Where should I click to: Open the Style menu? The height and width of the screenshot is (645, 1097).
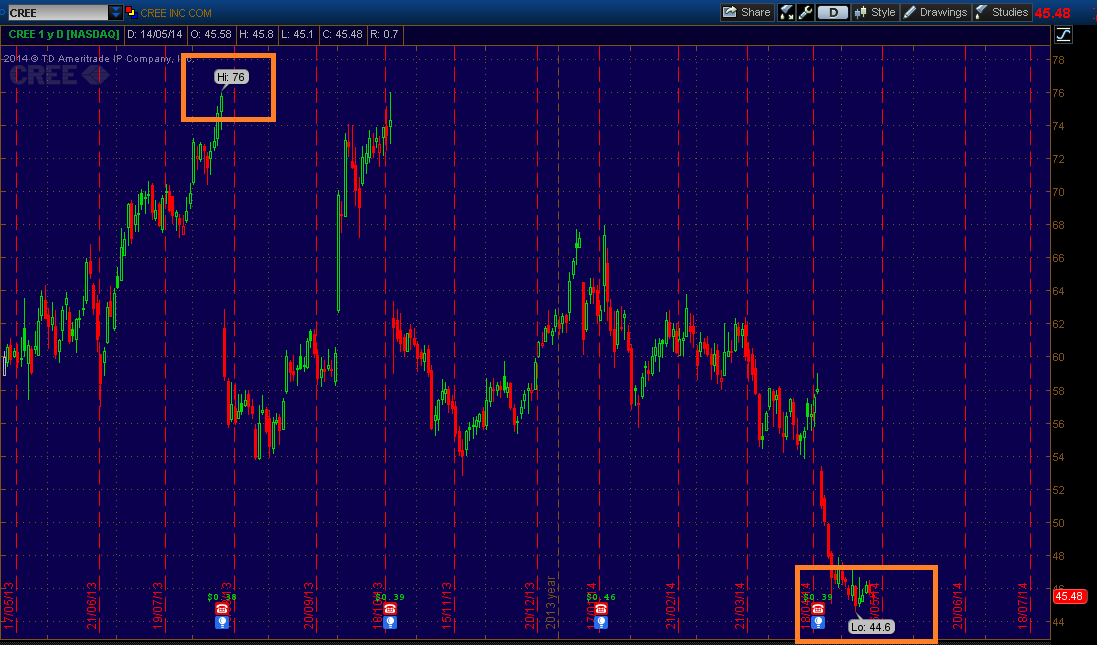[875, 13]
